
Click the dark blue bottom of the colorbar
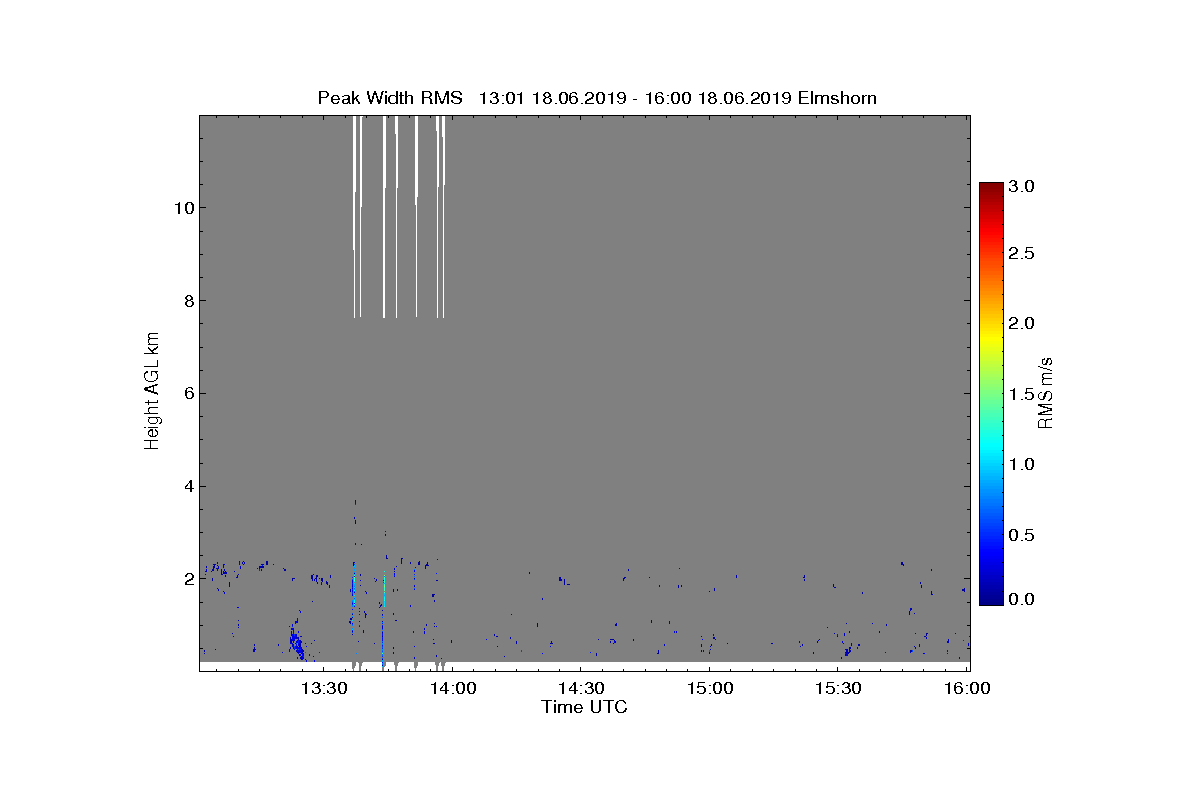tap(991, 596)
